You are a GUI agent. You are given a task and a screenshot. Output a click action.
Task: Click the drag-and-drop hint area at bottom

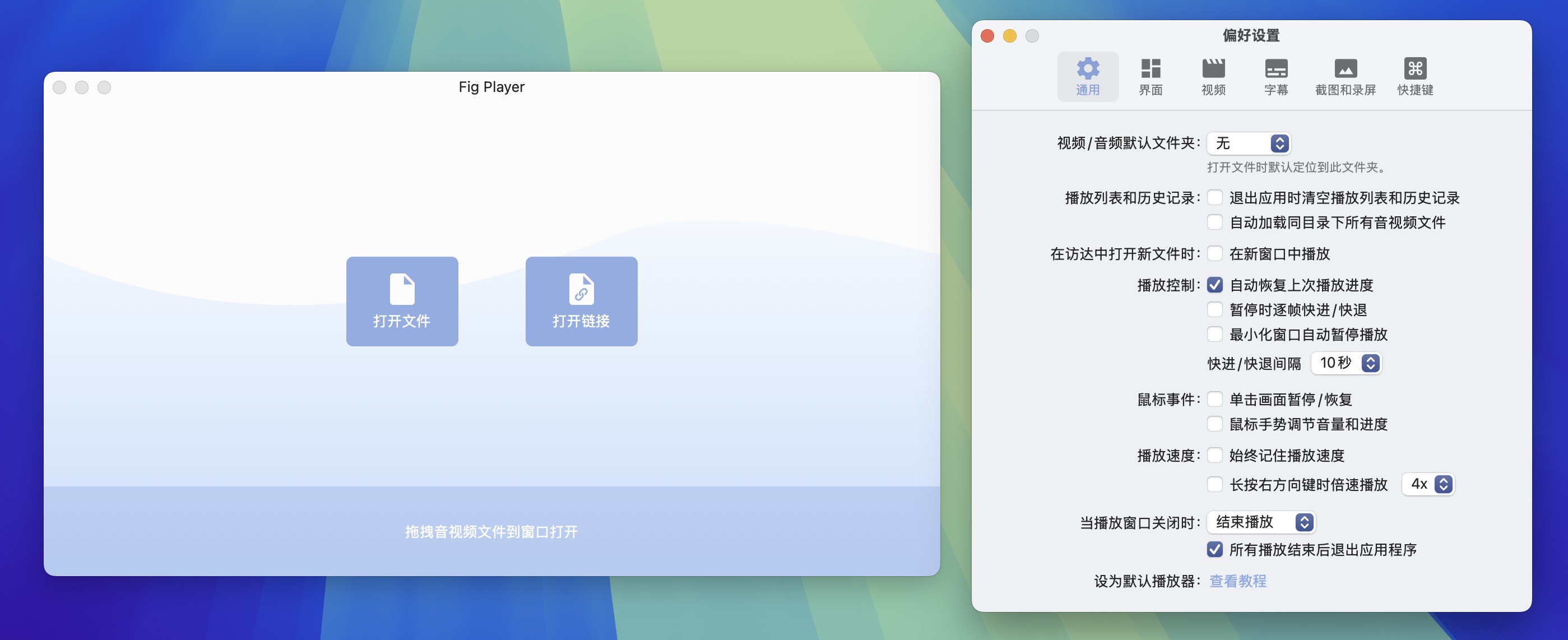click(492, 532)
